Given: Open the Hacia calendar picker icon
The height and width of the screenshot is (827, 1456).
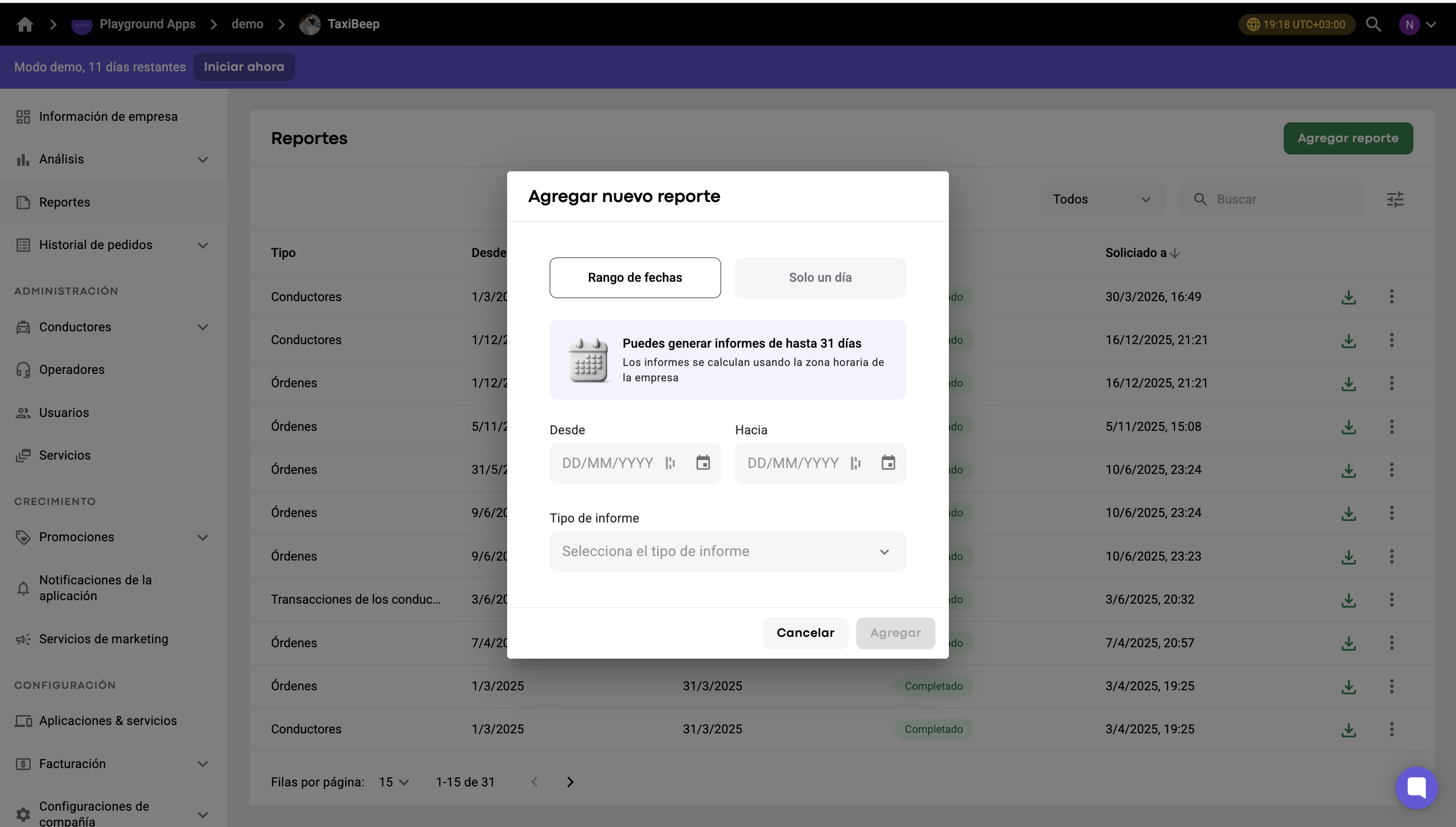Looking at the screenshot, I should tap(888, 463).
